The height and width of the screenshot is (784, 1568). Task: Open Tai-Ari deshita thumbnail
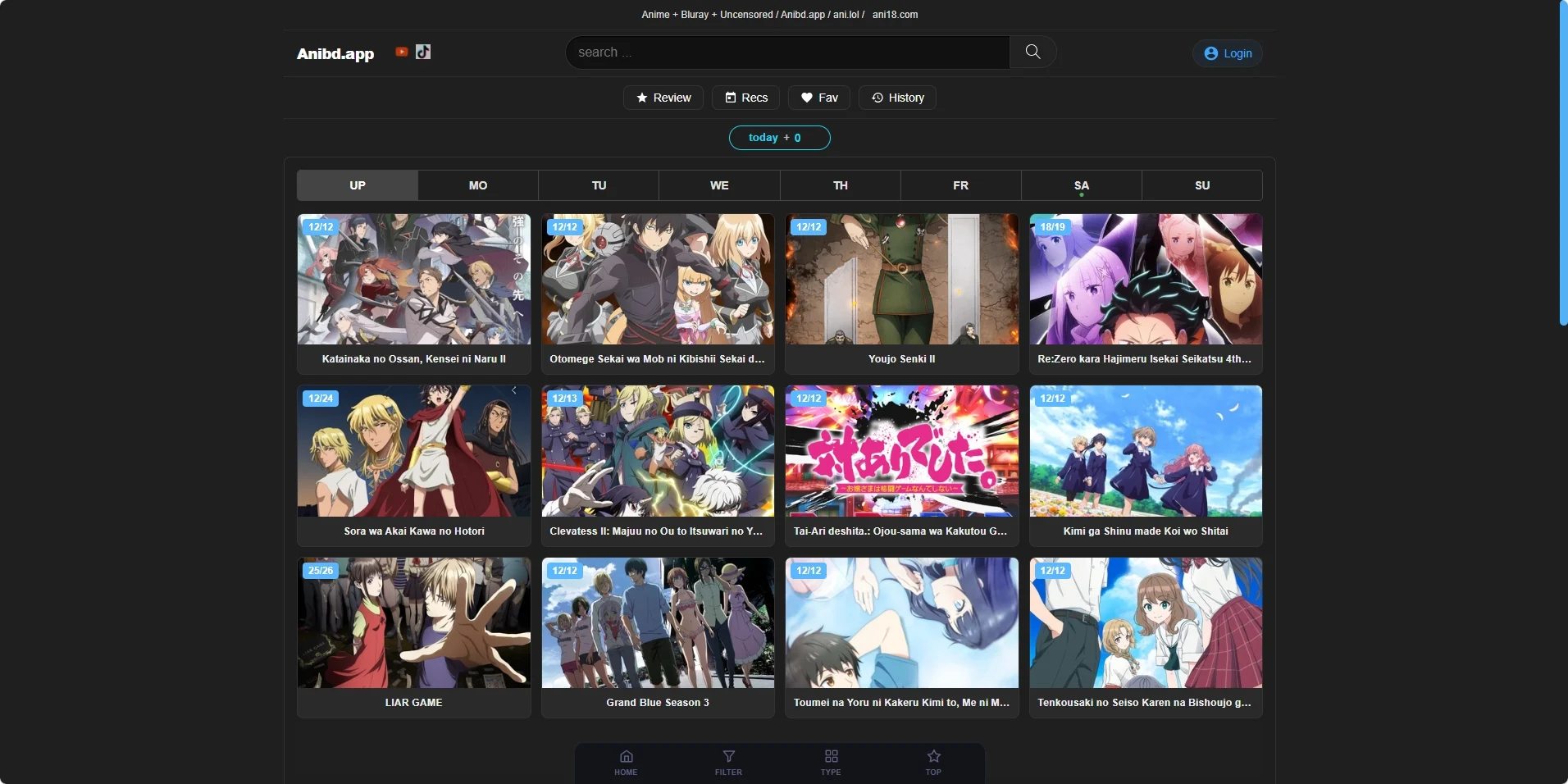(x=902, y=451)
